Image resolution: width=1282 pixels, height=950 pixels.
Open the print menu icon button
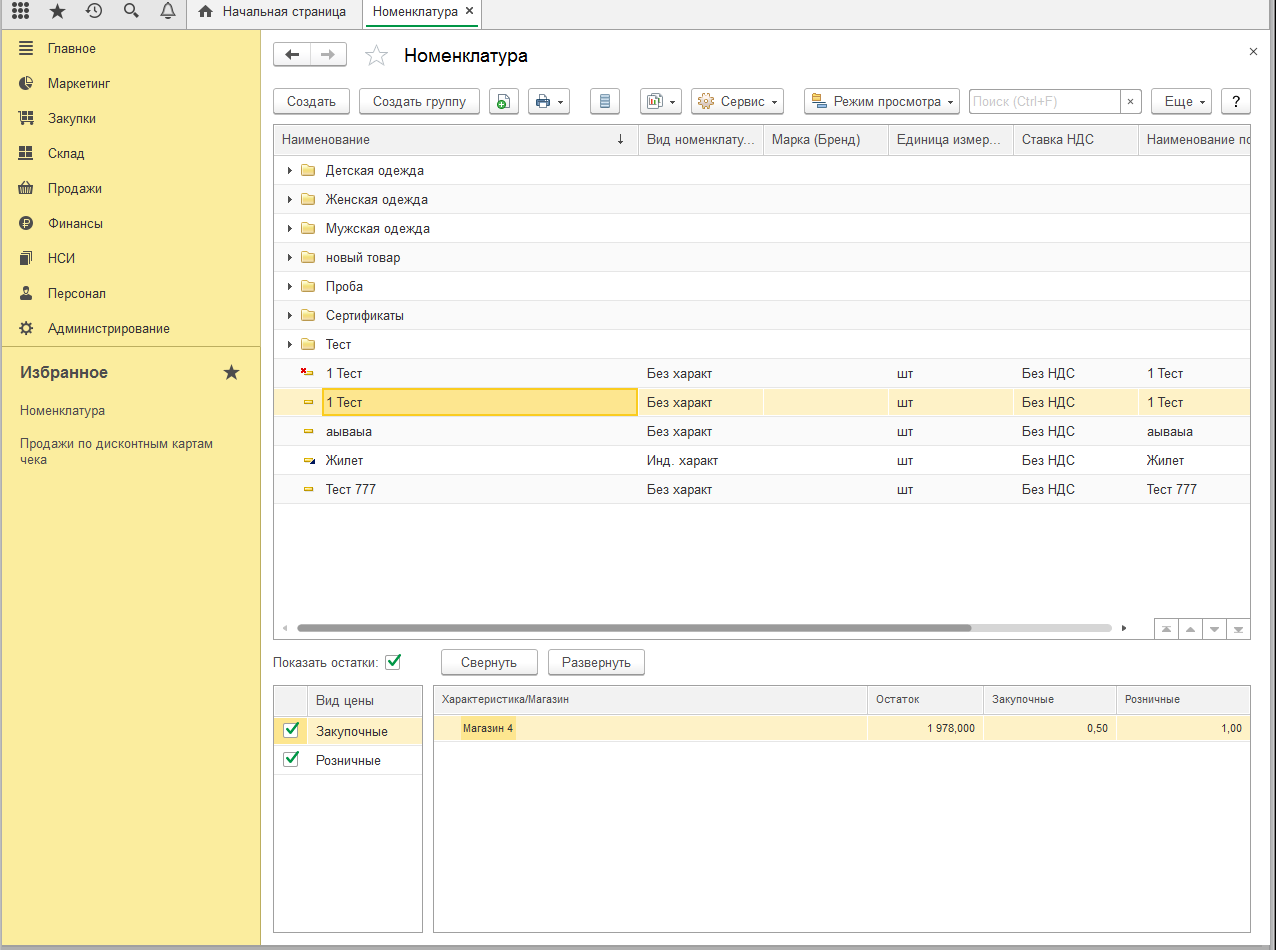[x=548, y=101]
